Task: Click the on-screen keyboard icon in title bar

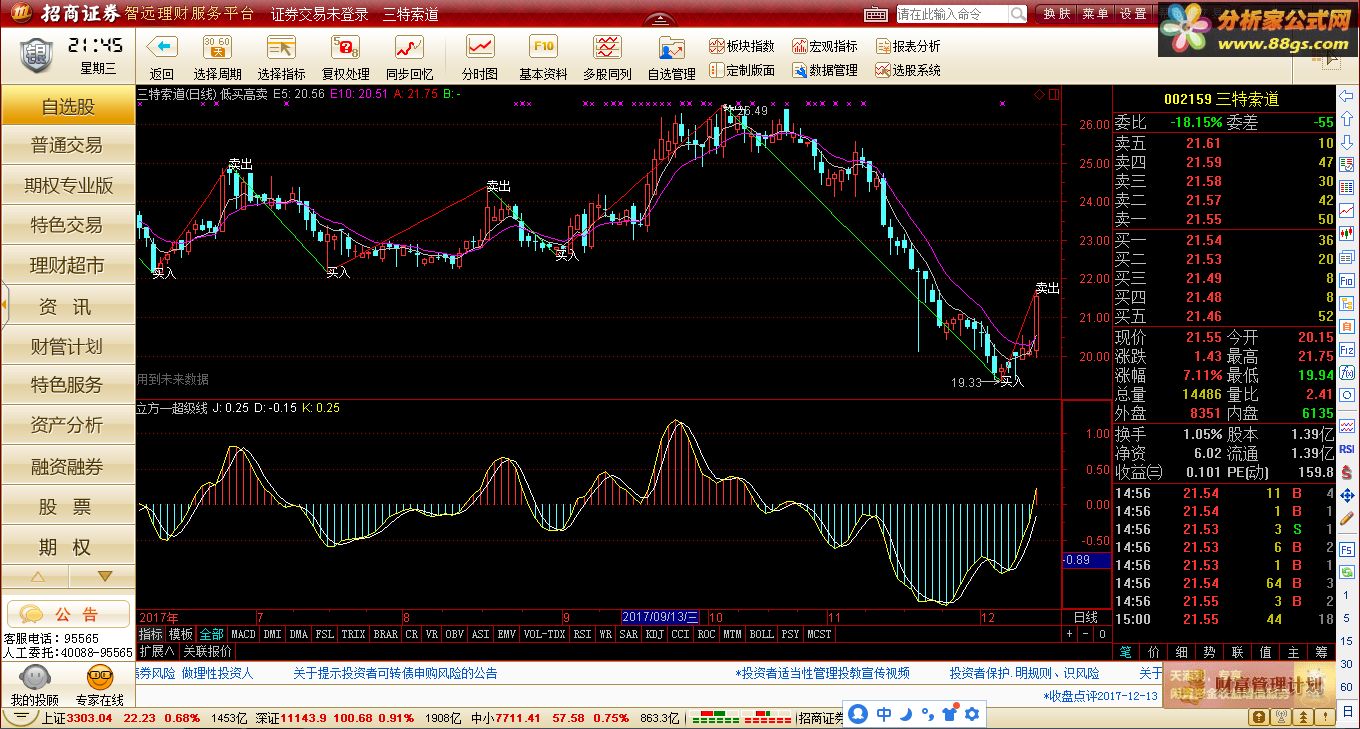Action: (x=875, y=14)
